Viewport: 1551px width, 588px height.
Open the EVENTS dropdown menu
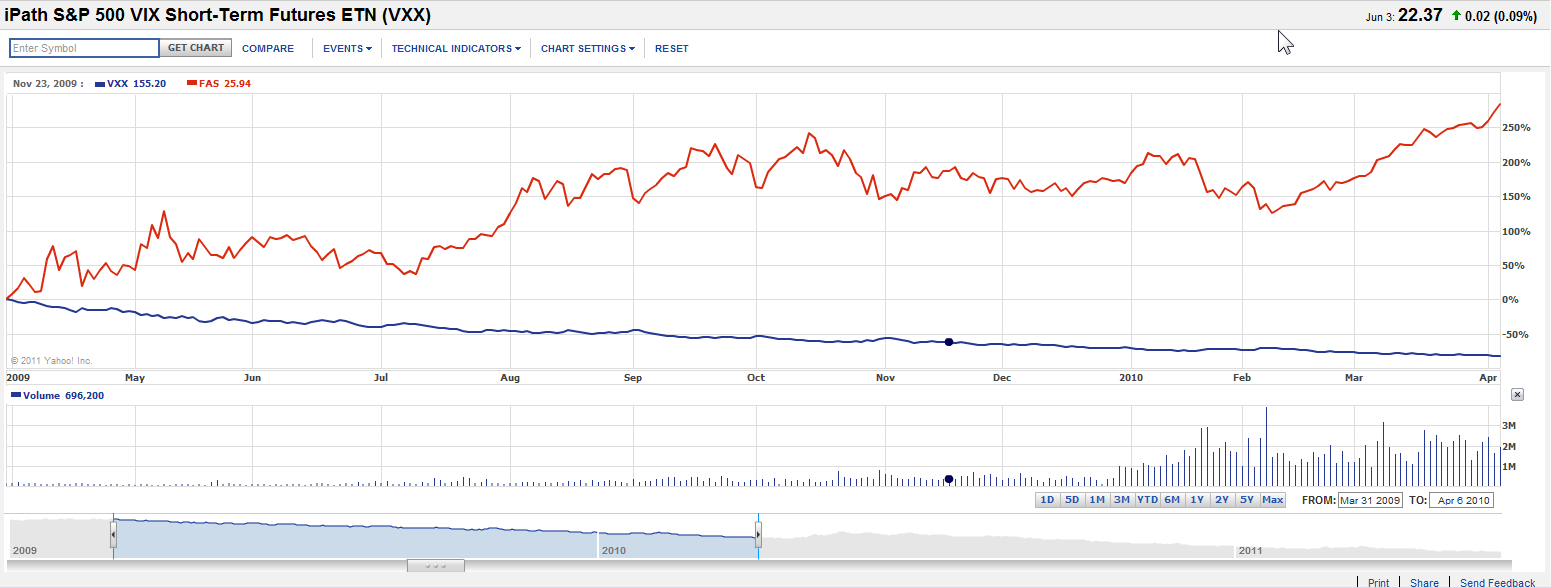[347, 48]
